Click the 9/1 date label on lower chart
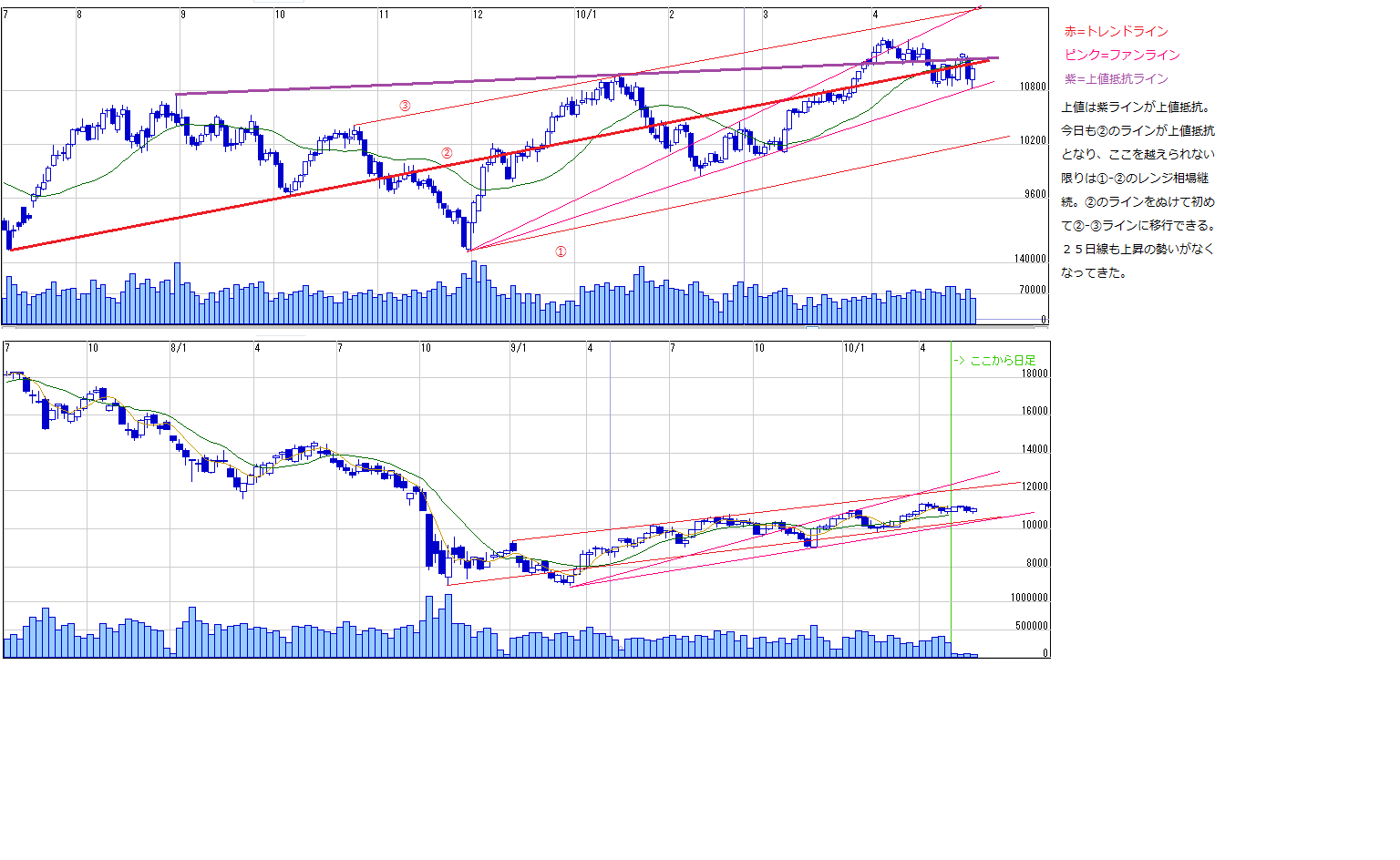The width and height of the screenshot is (1400, 860). coord(518,348)
